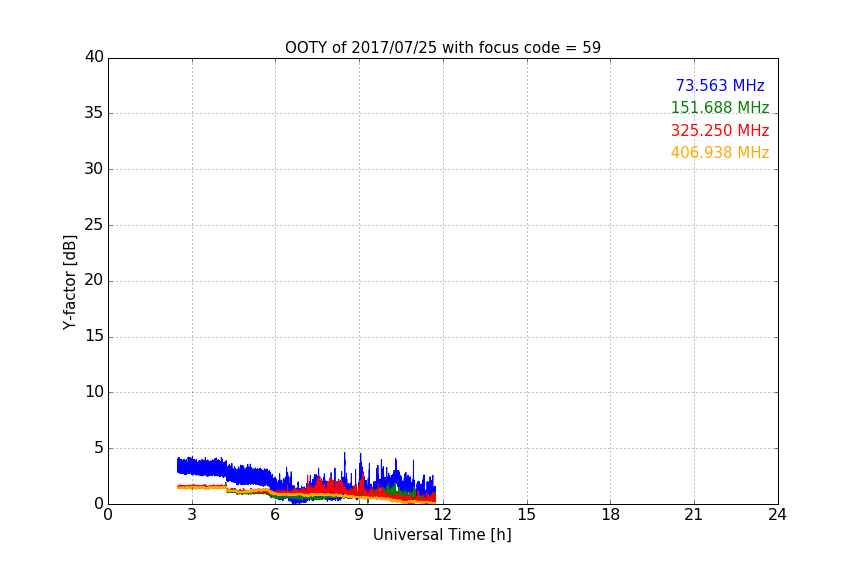Click the x-axis tick label 9

[x=359, y=515]
